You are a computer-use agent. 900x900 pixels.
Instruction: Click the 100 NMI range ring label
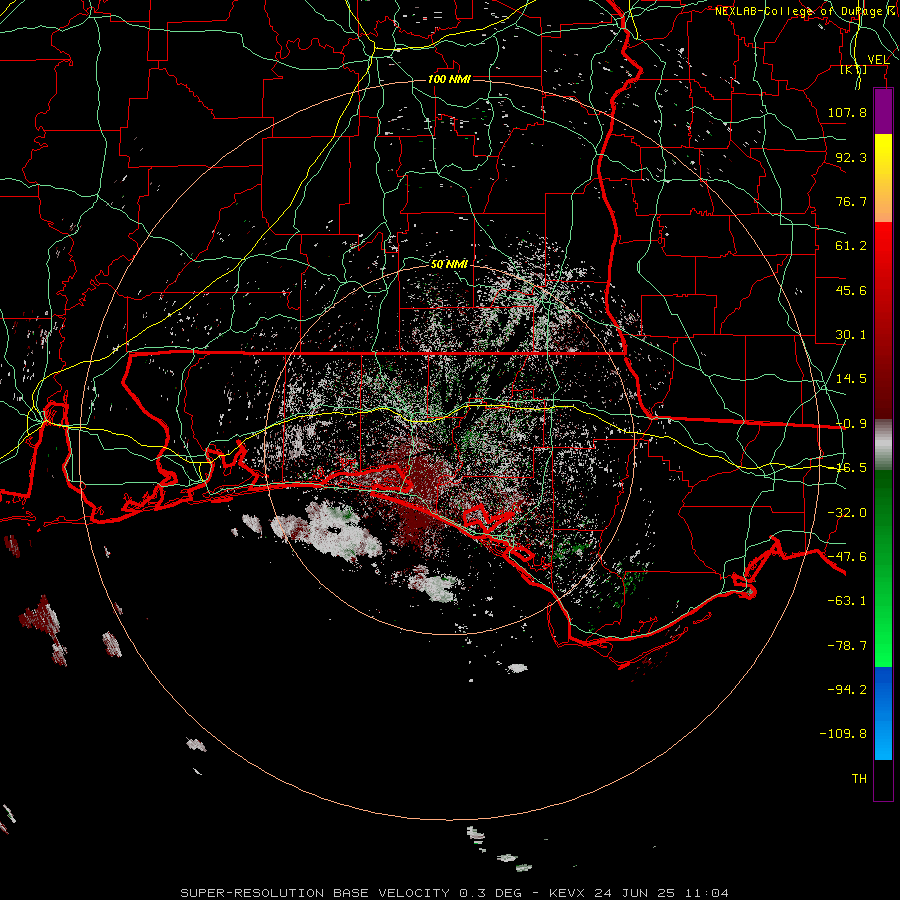[x=449, y=79]
